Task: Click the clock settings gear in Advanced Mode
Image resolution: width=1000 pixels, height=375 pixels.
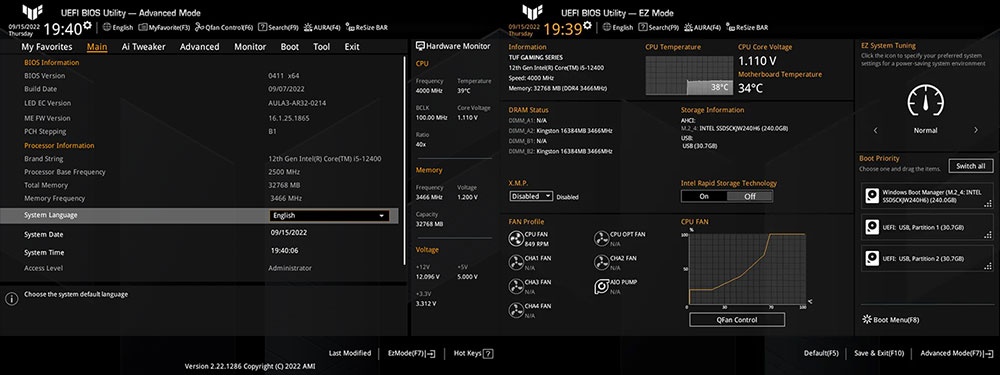Action: click(87, 26)
